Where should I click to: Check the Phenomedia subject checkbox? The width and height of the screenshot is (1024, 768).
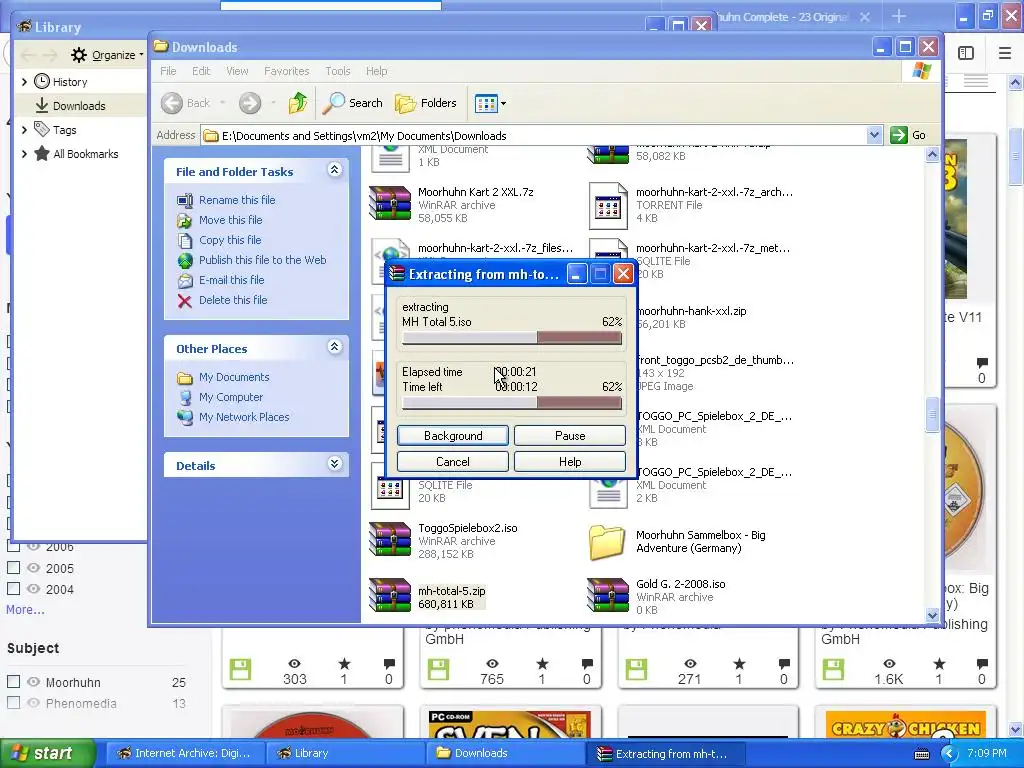[13, 703]
